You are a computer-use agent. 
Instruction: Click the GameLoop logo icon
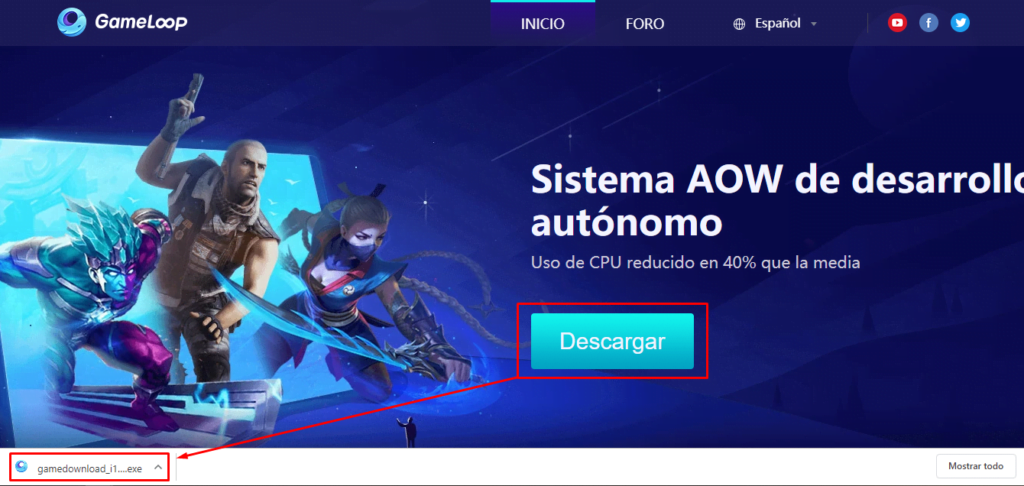(x=71, y=22)
